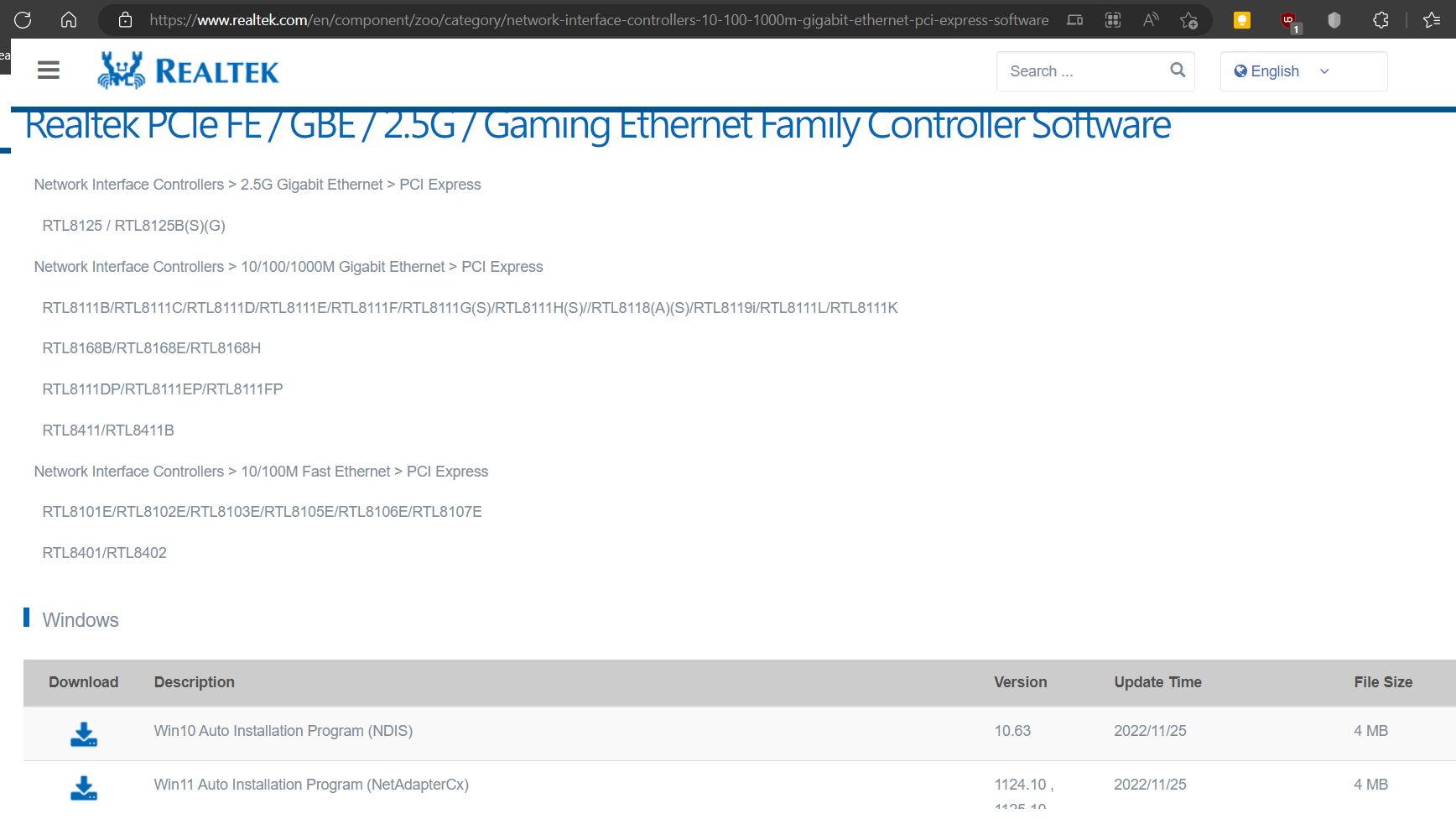Image resolution: width=1456 pixels, height=819 pixels.
Task: Open the uBlock Origin extension icon
Action: (x=1289, y=20)
